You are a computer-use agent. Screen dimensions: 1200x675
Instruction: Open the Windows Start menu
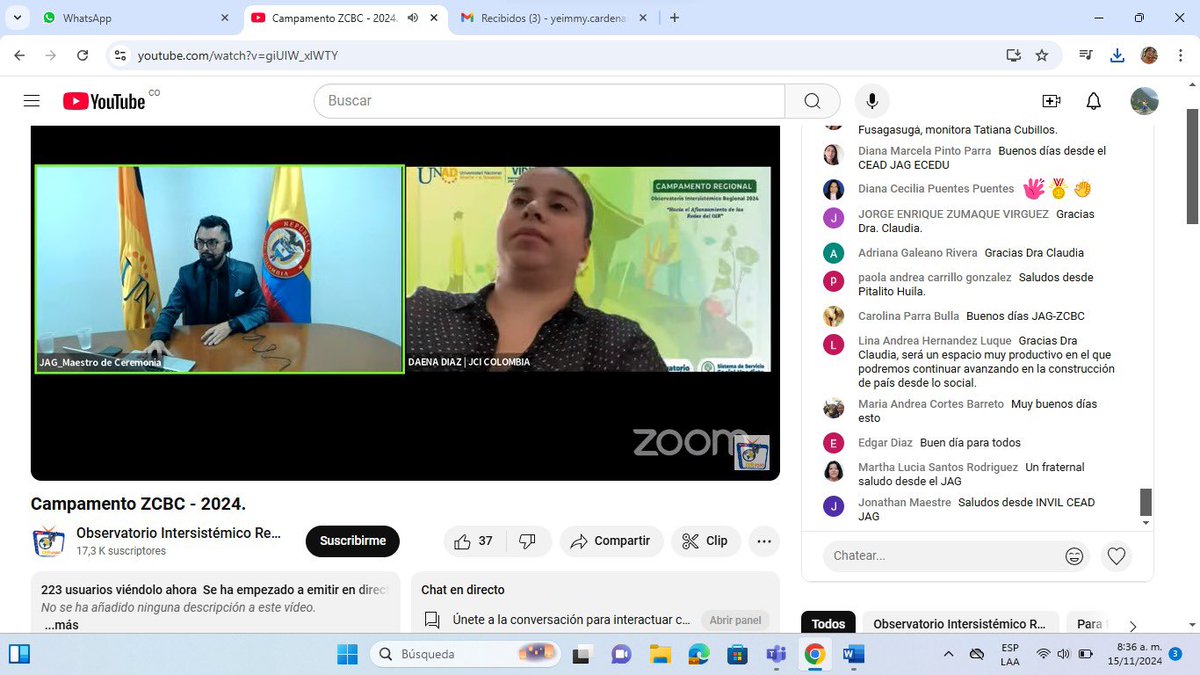pos(347,654)
